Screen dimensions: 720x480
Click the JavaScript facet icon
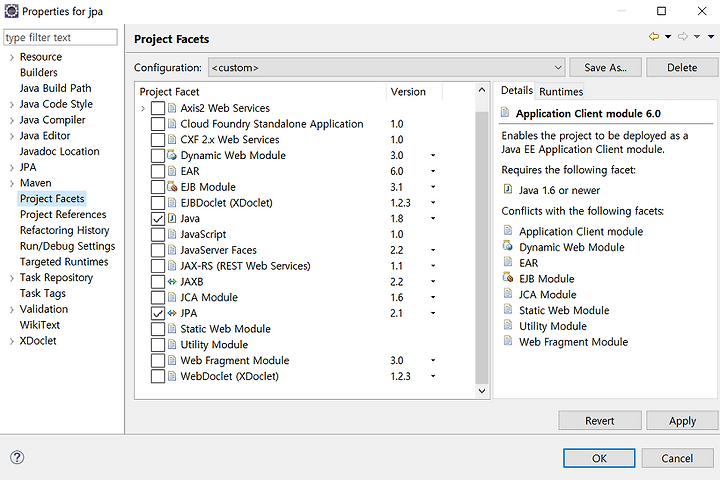172,234
